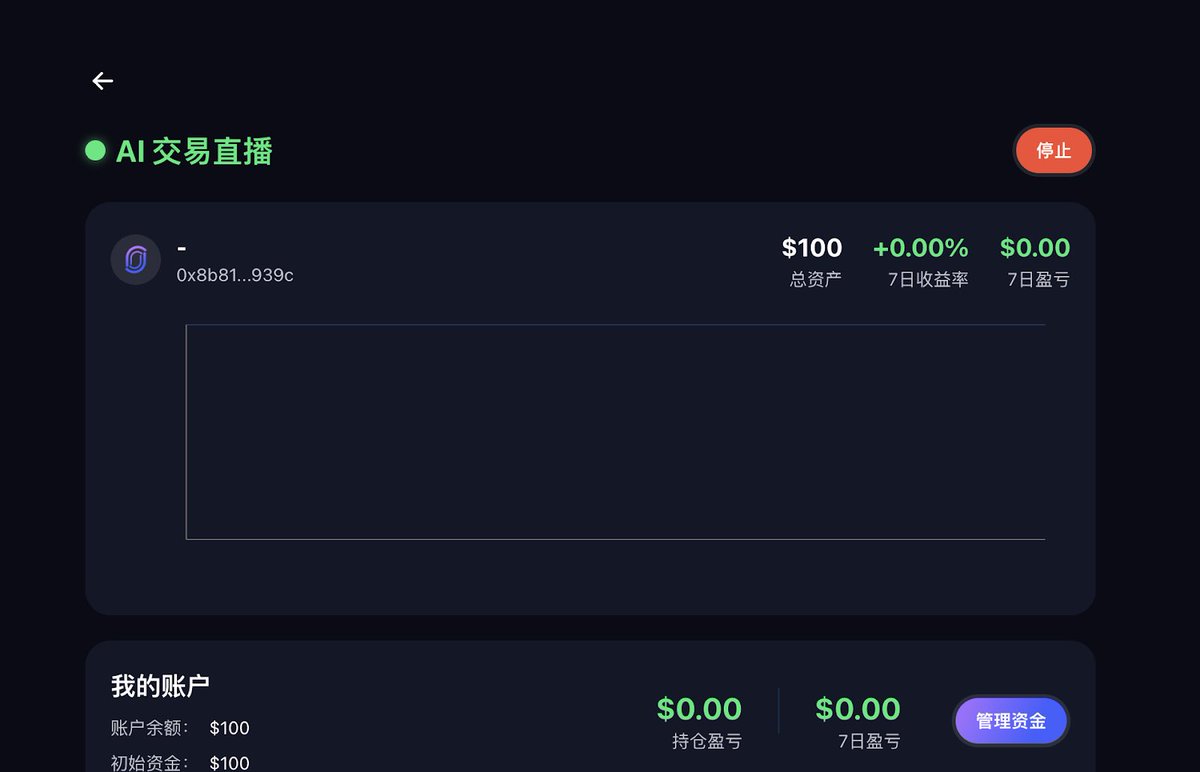This screenshot has width=1200, height=772.
Task: Select wallet address 0x8b81...939c
Action: pos(235,275)
